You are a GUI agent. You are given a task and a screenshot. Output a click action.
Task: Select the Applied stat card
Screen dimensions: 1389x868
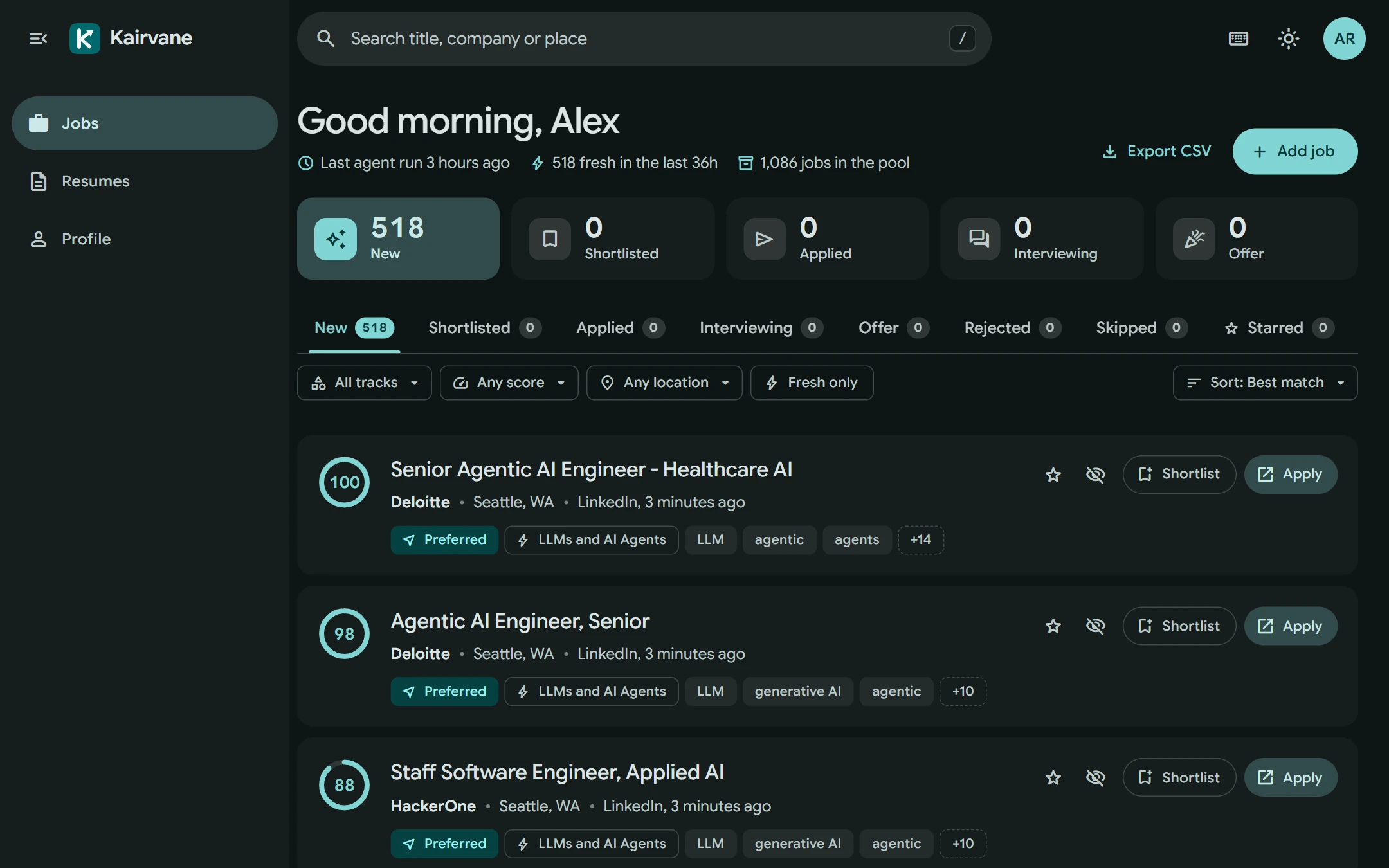tap(827, 239)
